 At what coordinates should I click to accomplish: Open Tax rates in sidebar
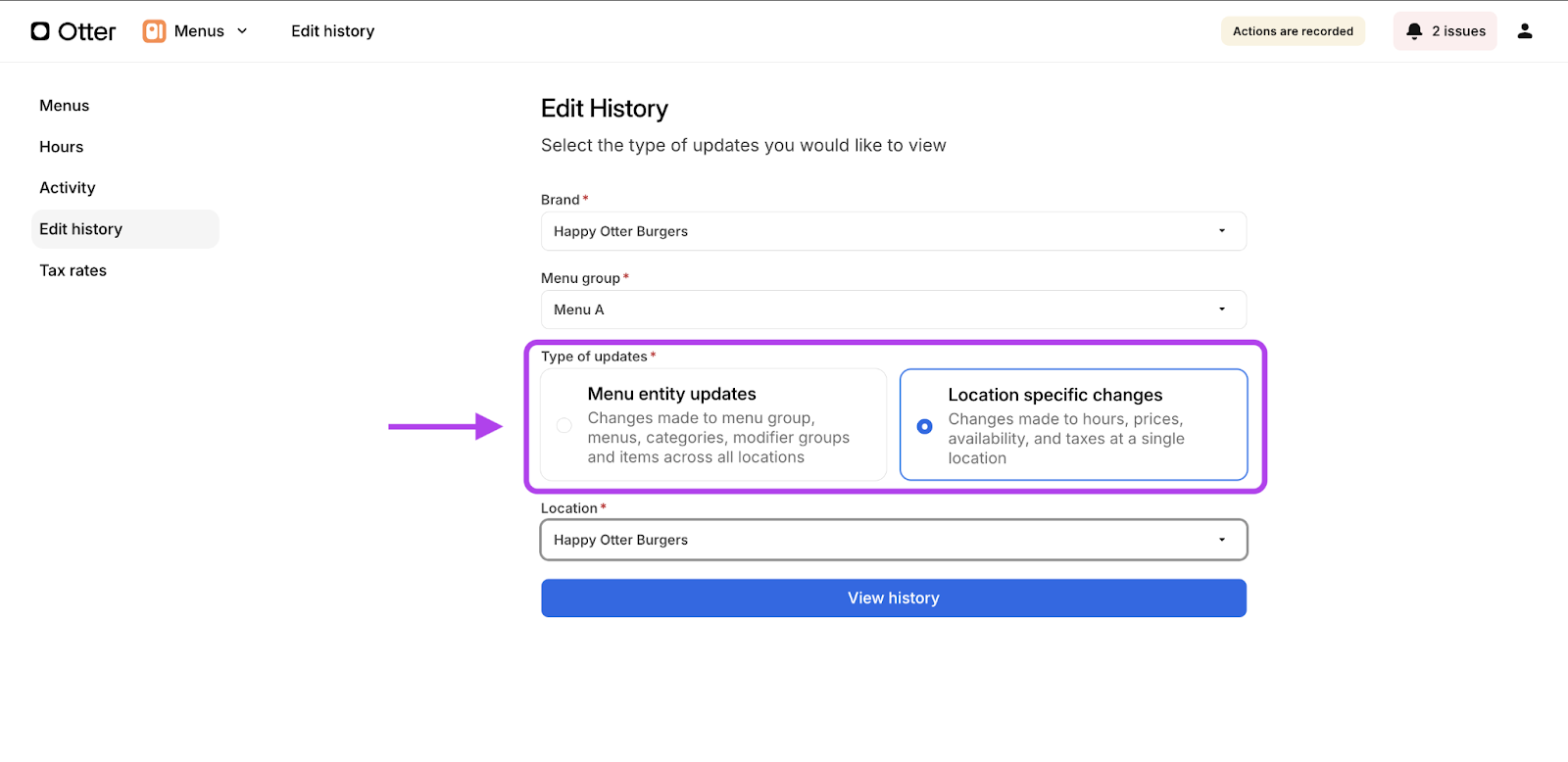tap(73, 270)
